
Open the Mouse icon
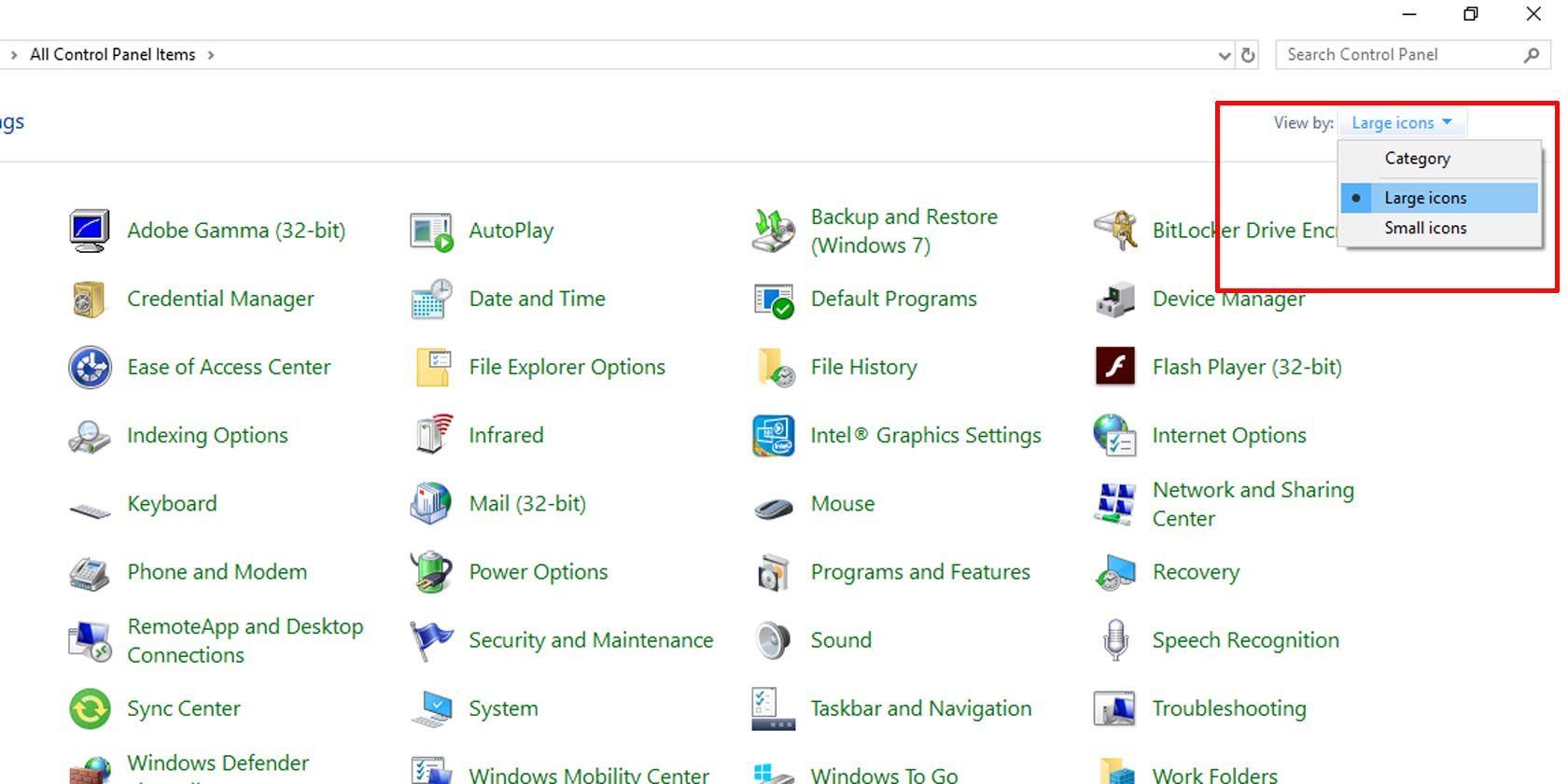click(773, 509)
